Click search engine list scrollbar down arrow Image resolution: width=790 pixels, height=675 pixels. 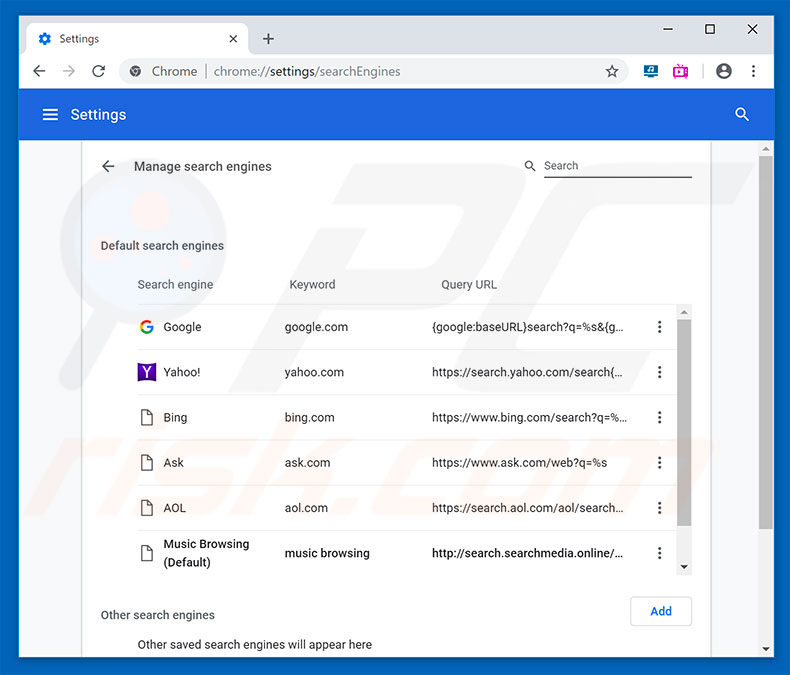tap(684, 567)
